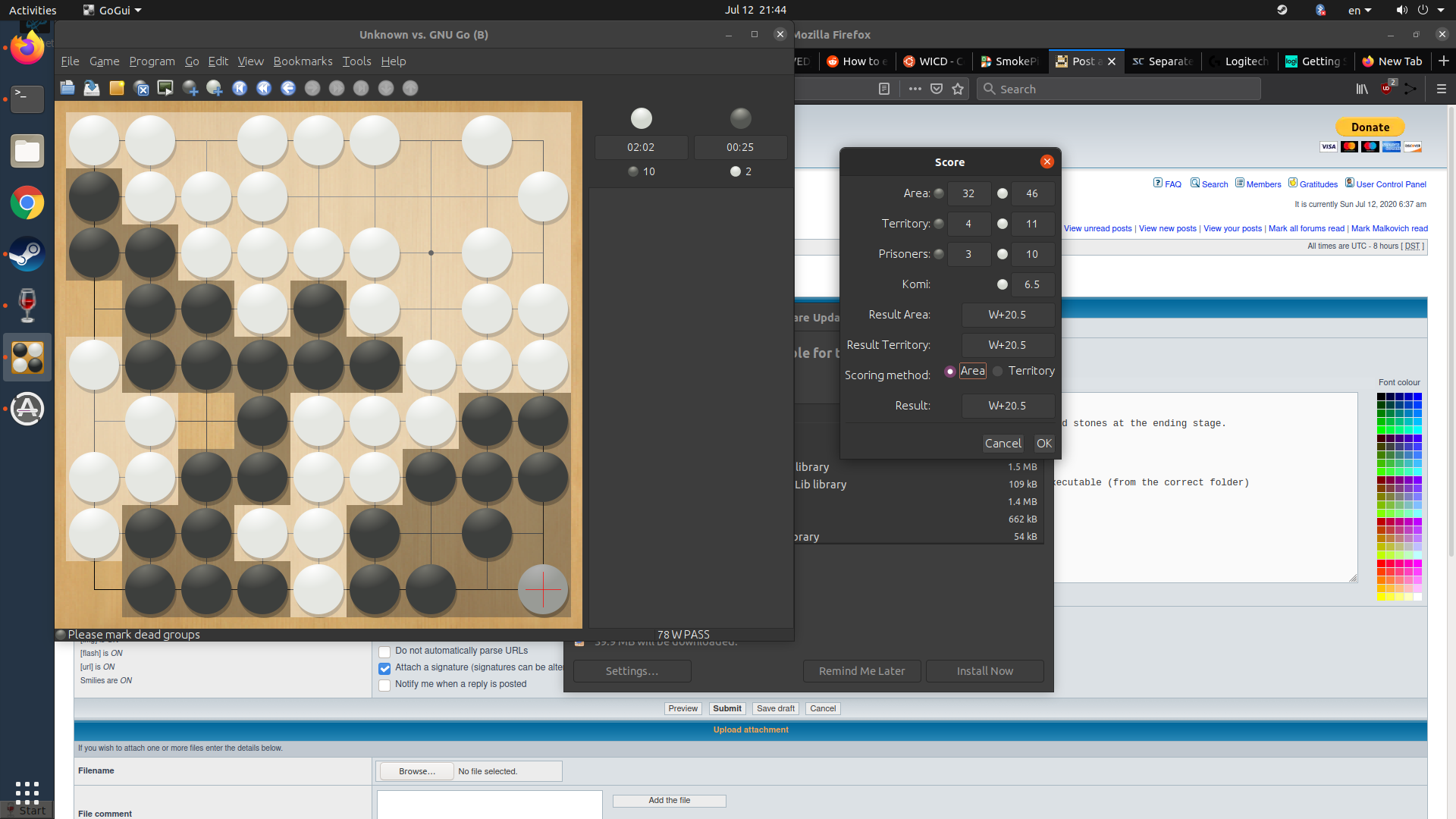Open a game file from GoGui toolbar
The height and width of the screenshot is (819, 1456).
[67, 88]
